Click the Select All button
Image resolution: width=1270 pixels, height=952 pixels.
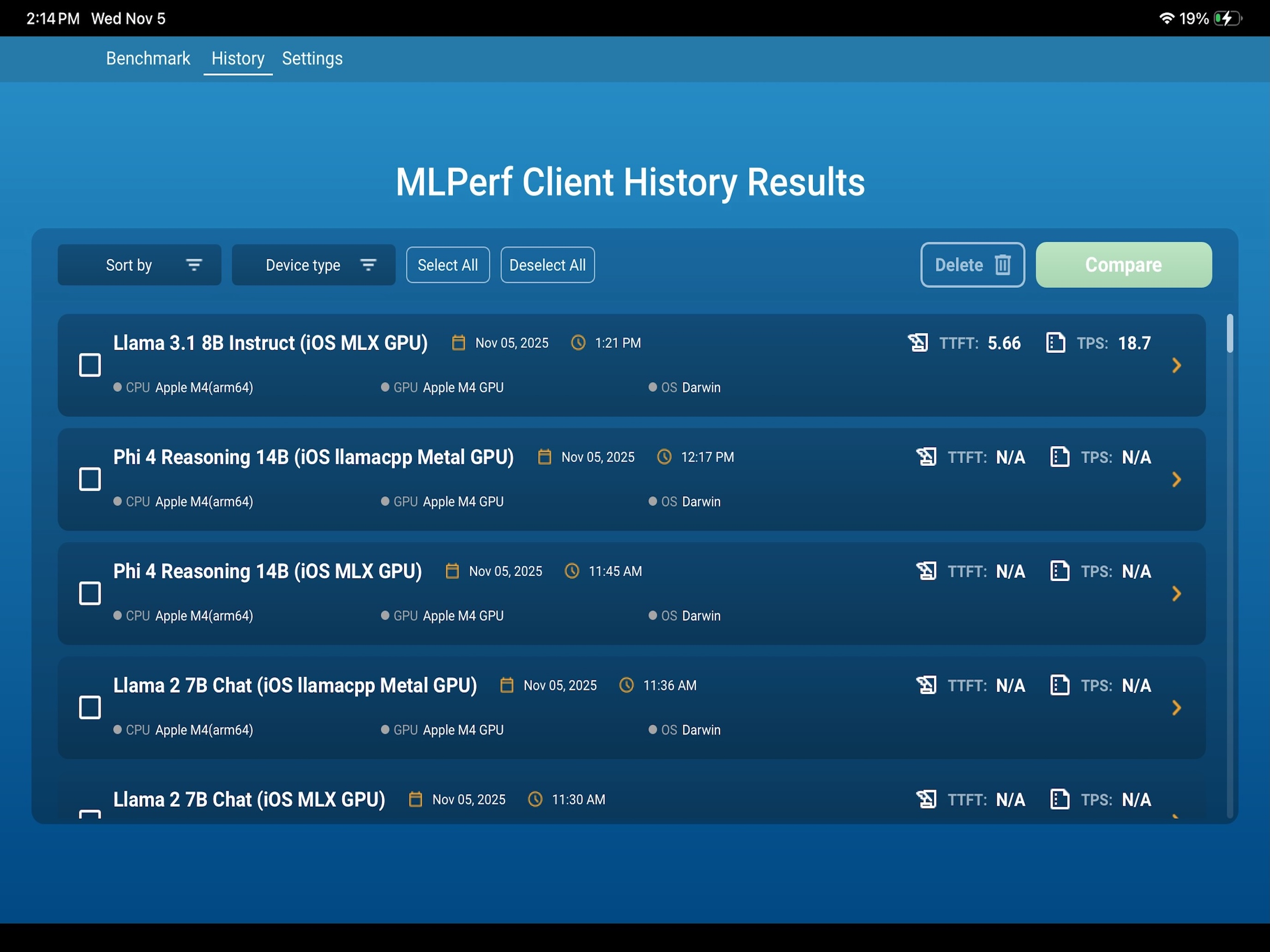click(x=448, y=265)
